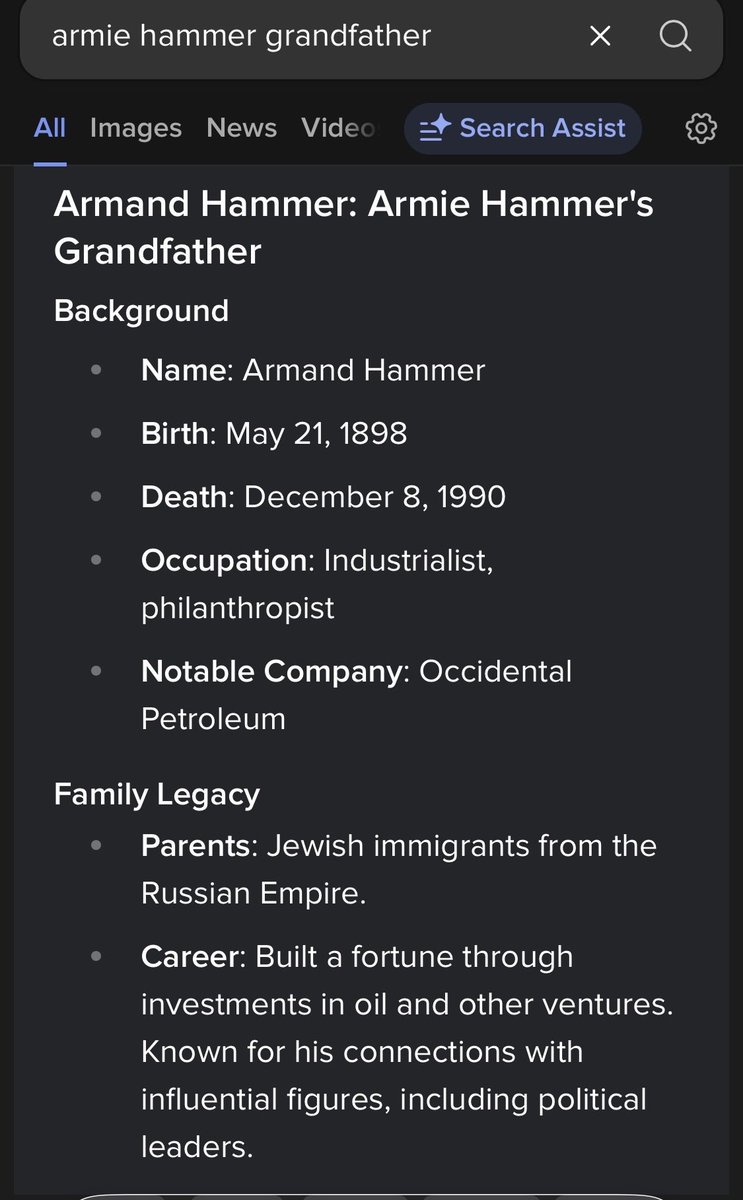Viewport: 743px width, 1200px height.
Task: Click the sparkle icon in Search Assist
Action: [x=435, y=129]
